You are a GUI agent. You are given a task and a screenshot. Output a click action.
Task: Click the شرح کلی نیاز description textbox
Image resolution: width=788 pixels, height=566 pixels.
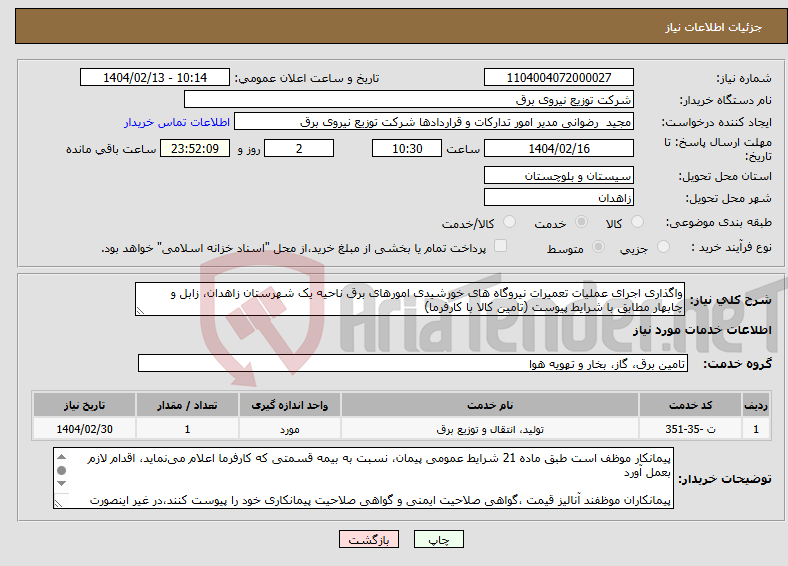coord(410,299)
